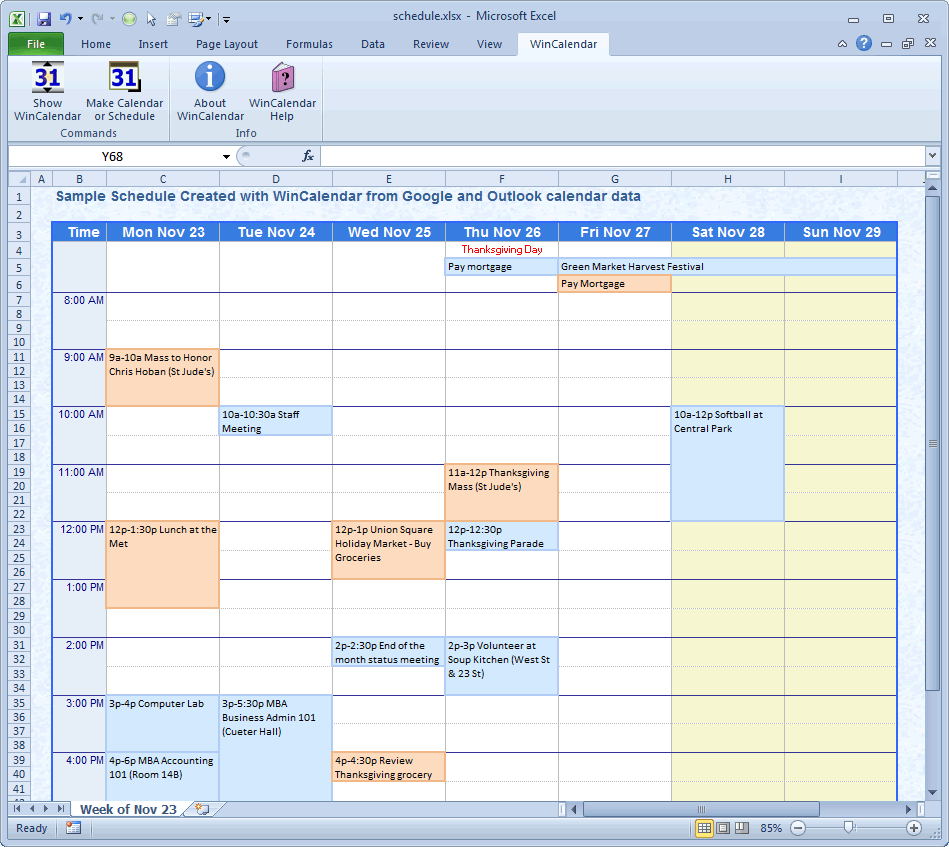
Task: Click the insert function fx icon
Action: [307, 156]
